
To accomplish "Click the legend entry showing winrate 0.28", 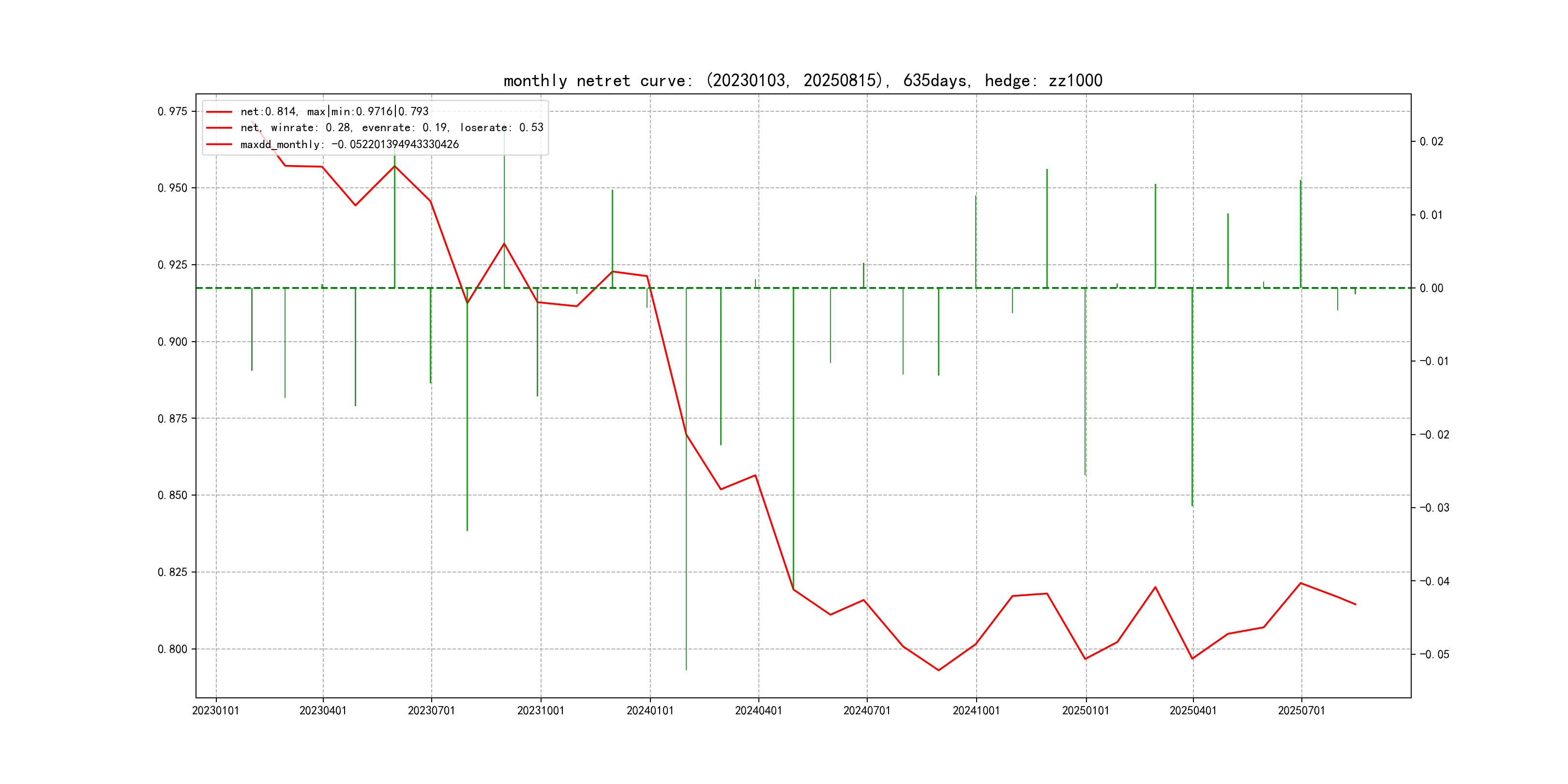I will coord(392,128).
